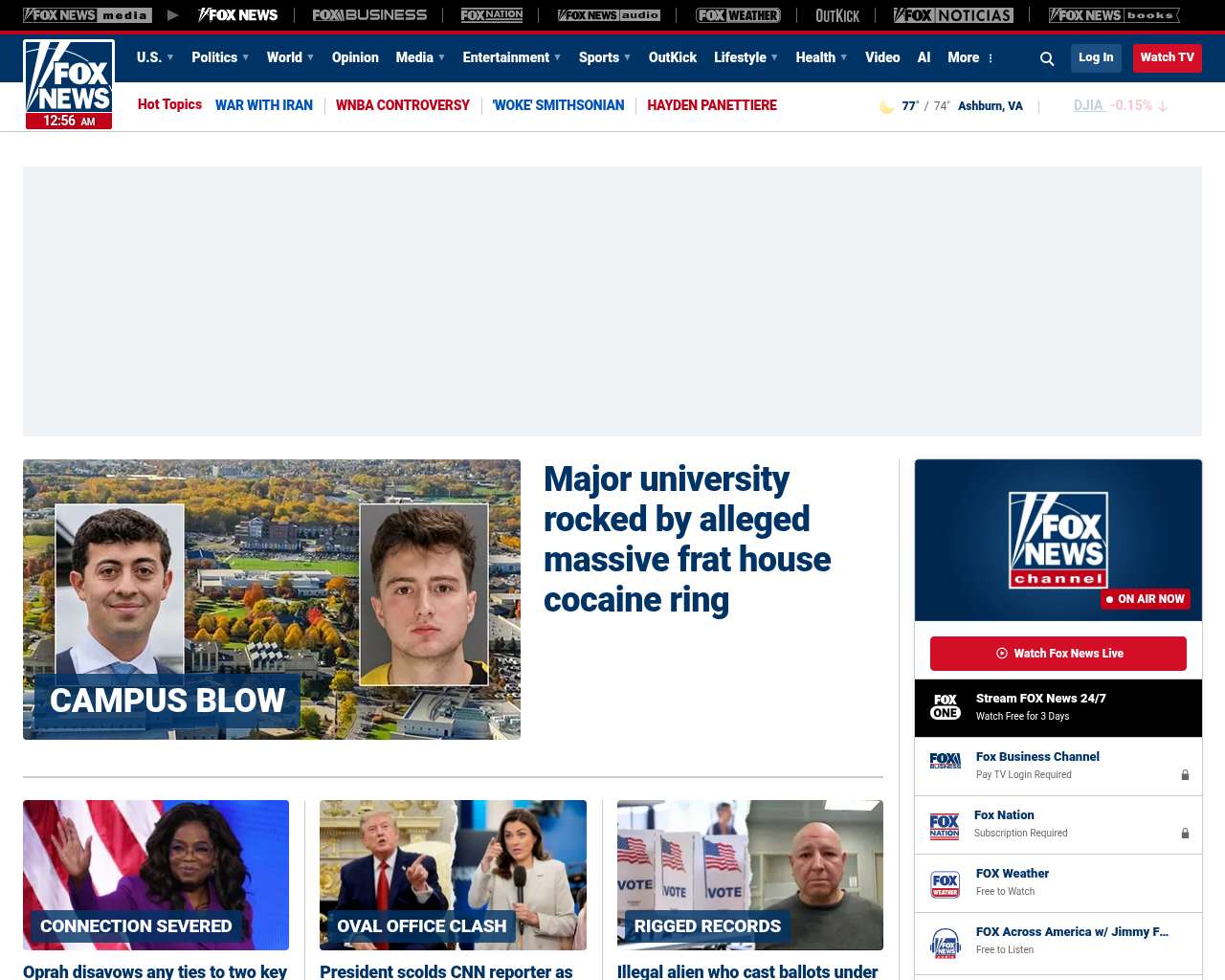Go to the OutKick nav item
This screenshot has height=980, width=1225.
[x=673, y=57]
